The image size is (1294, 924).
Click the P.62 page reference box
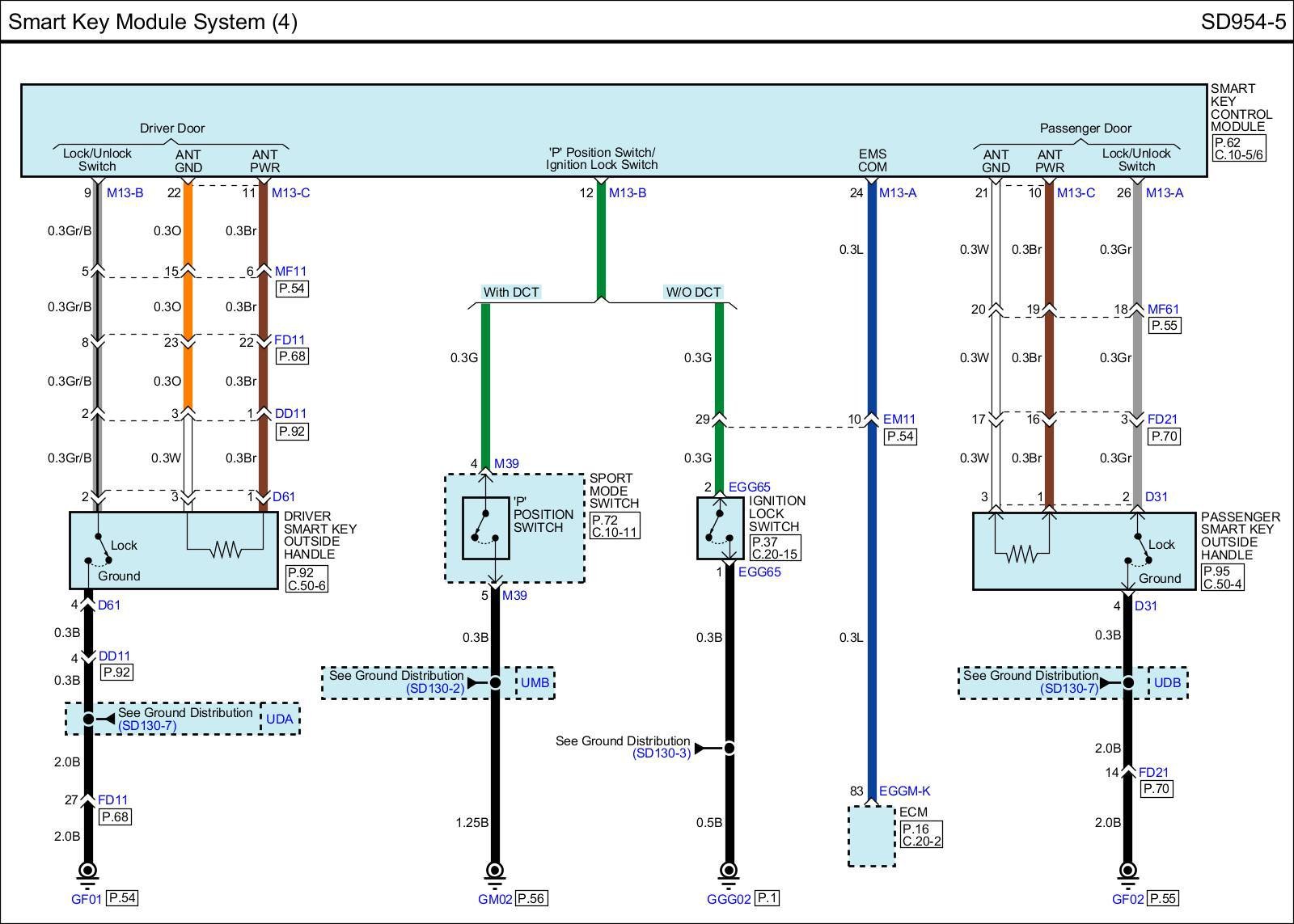[1227, 142]
